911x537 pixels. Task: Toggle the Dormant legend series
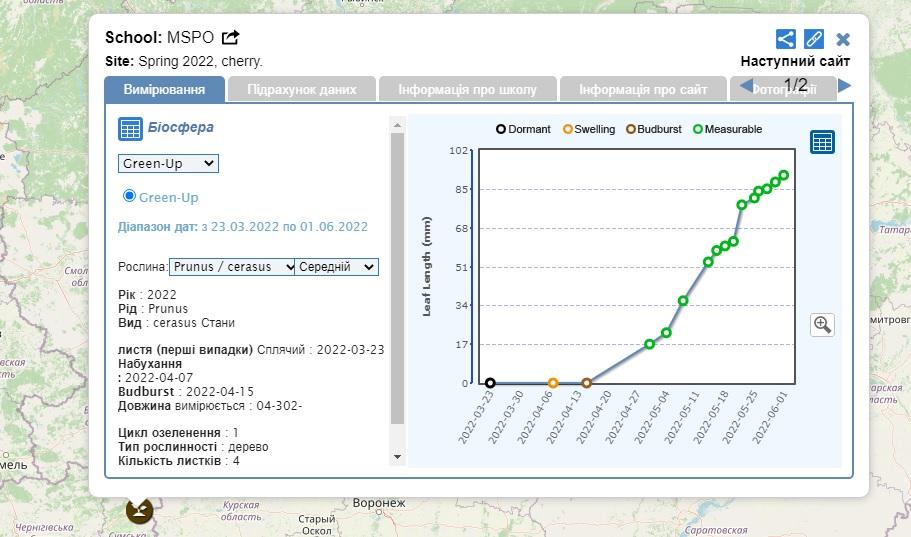point(523,129)
